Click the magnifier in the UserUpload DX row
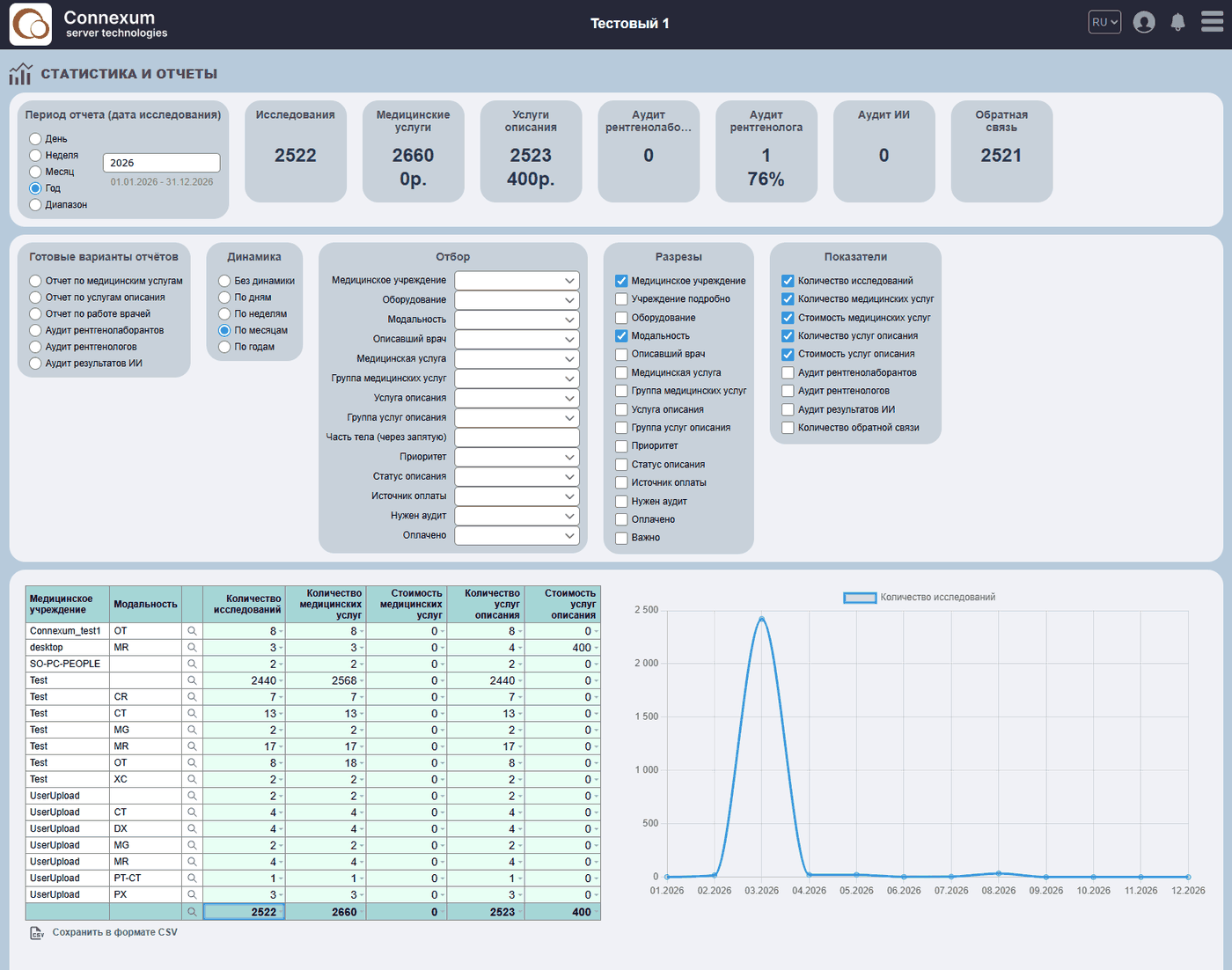Screen dimensions: 1232x970 pyautogui.click(x=192, y=829)
